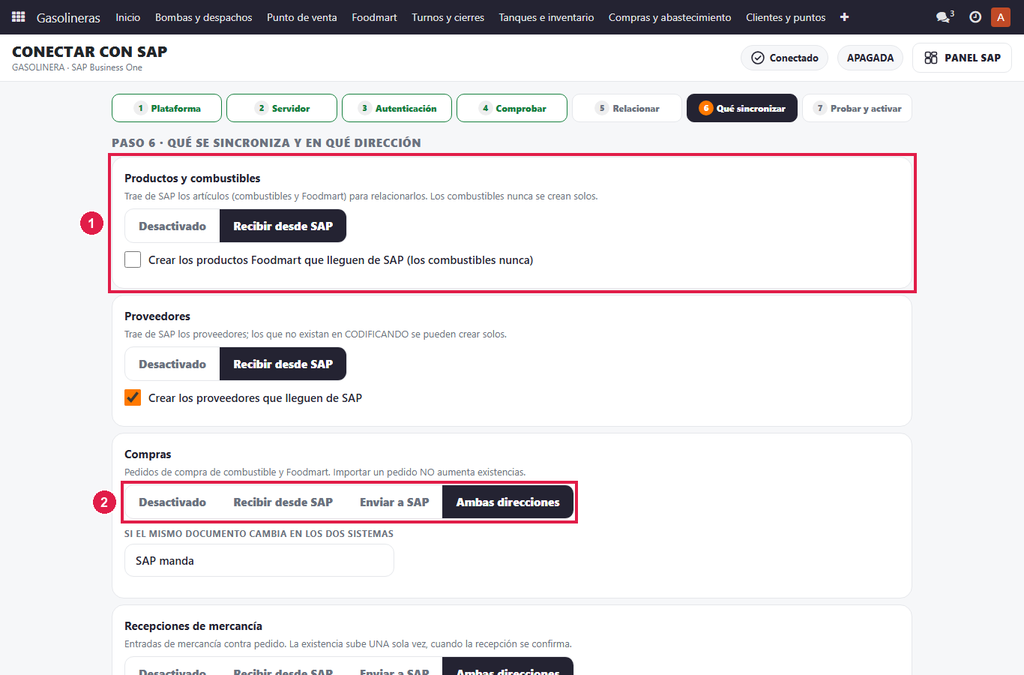Click the APAGADA status button
Image resolution: width=1024 pixels, height=675 pixels.
(x=870, y=58)
